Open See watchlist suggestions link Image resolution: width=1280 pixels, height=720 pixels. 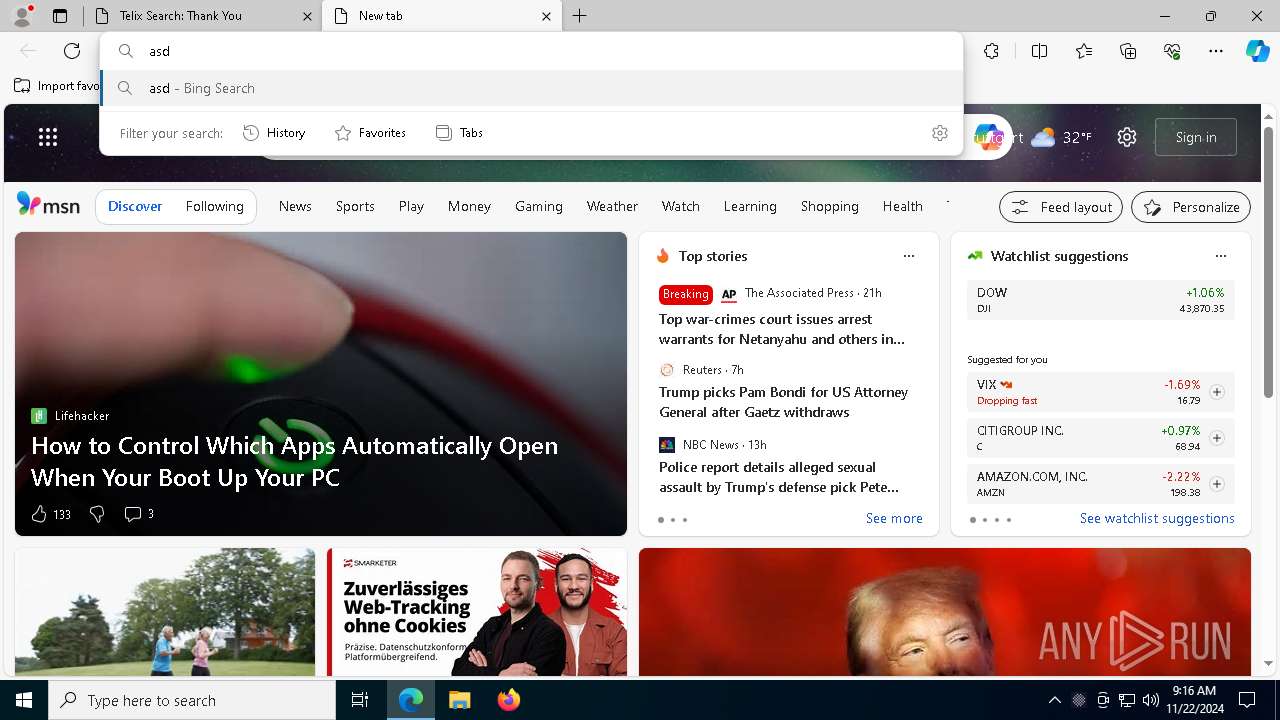click(x=1157, y=518)
